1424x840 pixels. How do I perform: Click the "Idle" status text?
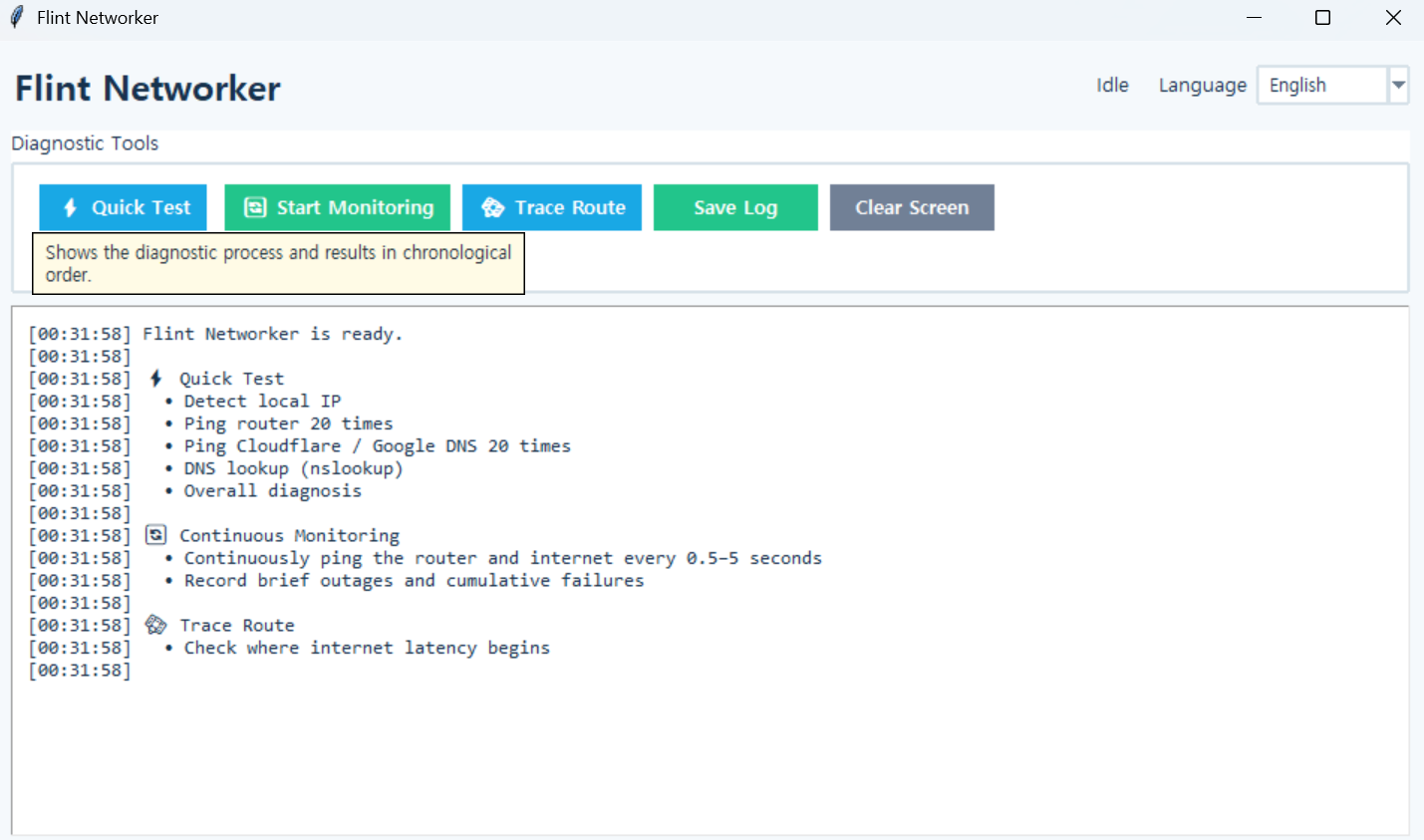click(1112, 86)
